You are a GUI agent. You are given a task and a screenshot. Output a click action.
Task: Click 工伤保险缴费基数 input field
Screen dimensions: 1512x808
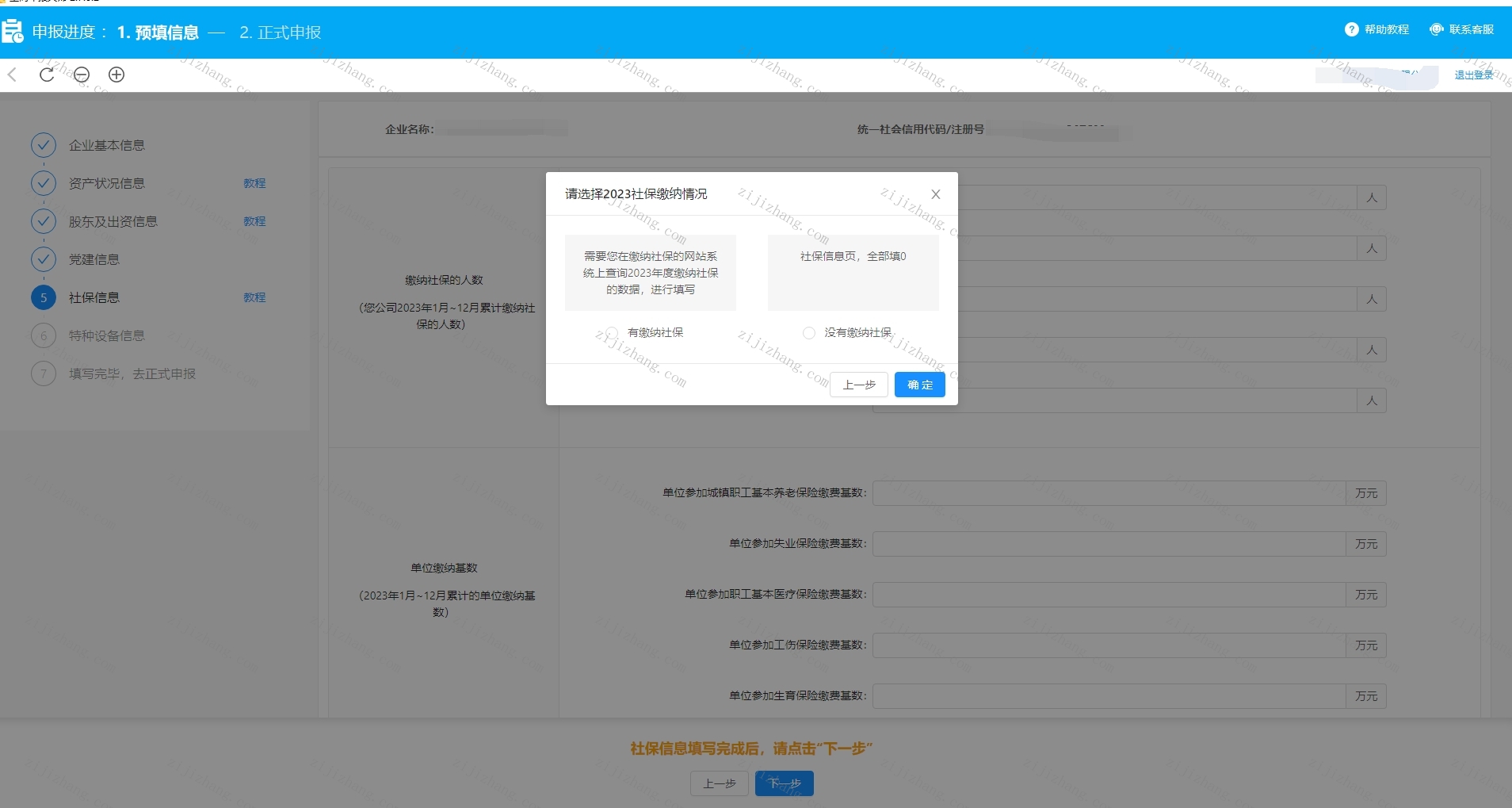[1109, 645]
